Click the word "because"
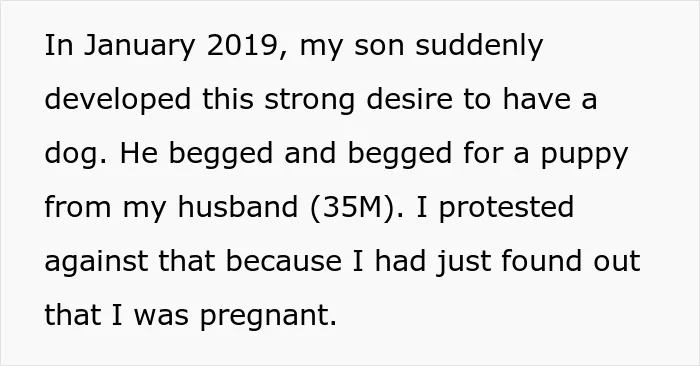 pyautogui.click(x=283, y=261)
